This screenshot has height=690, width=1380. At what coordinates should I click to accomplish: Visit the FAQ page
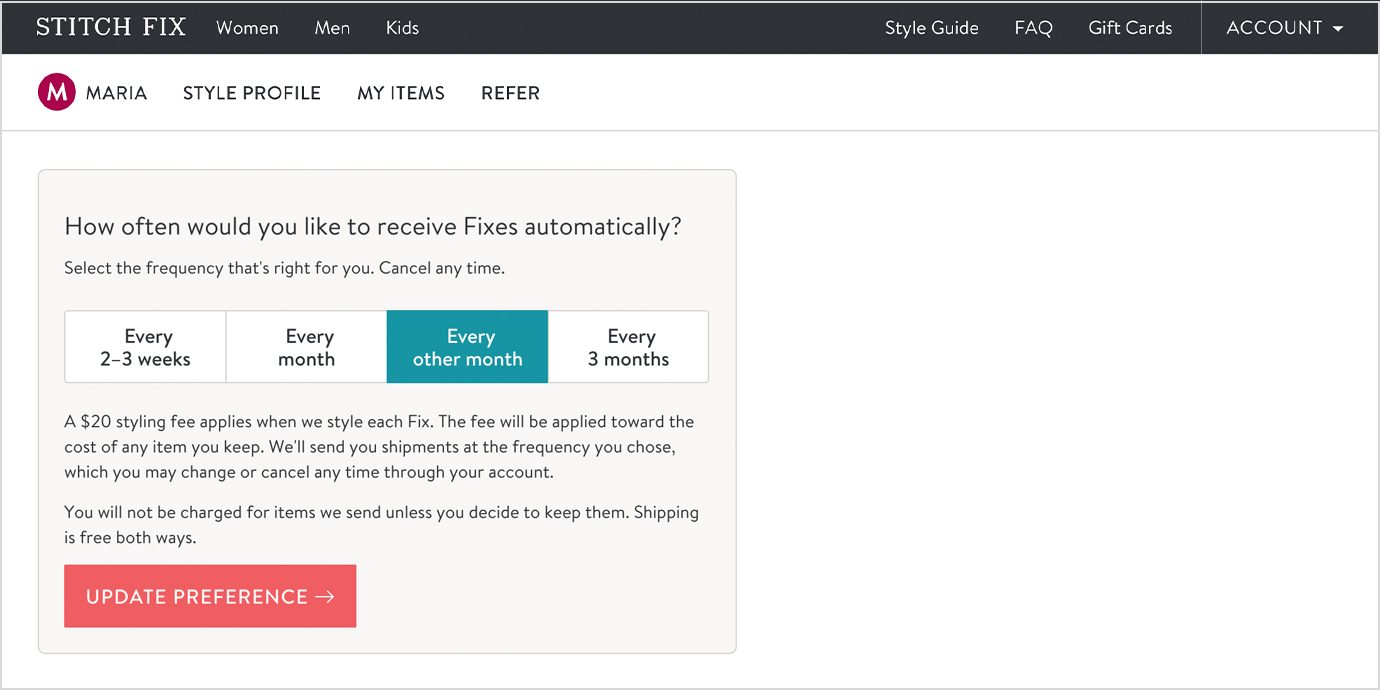tap(1033, 28)
